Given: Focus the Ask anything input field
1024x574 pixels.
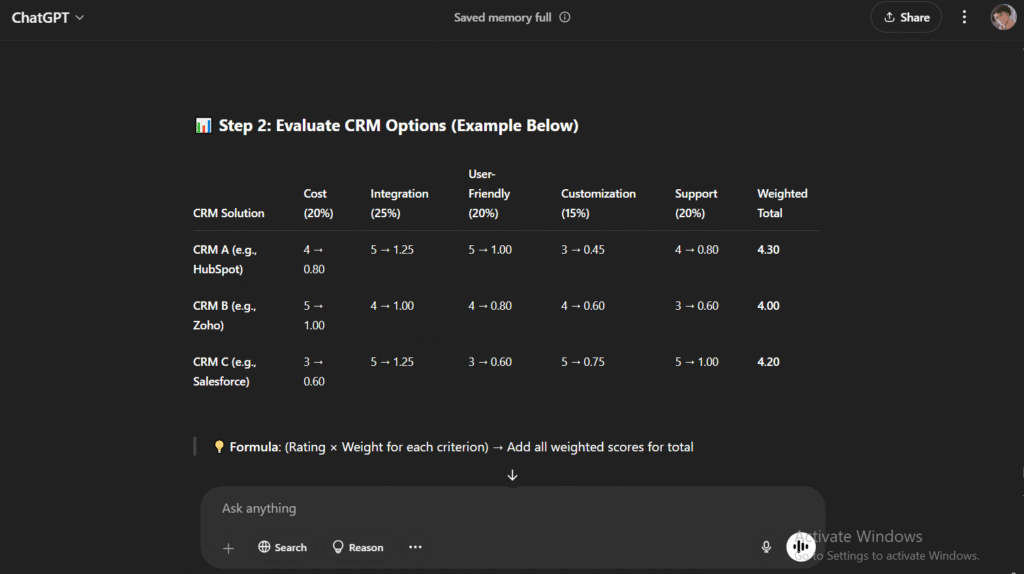Looking at the screenshot, I should click(513, 508).
